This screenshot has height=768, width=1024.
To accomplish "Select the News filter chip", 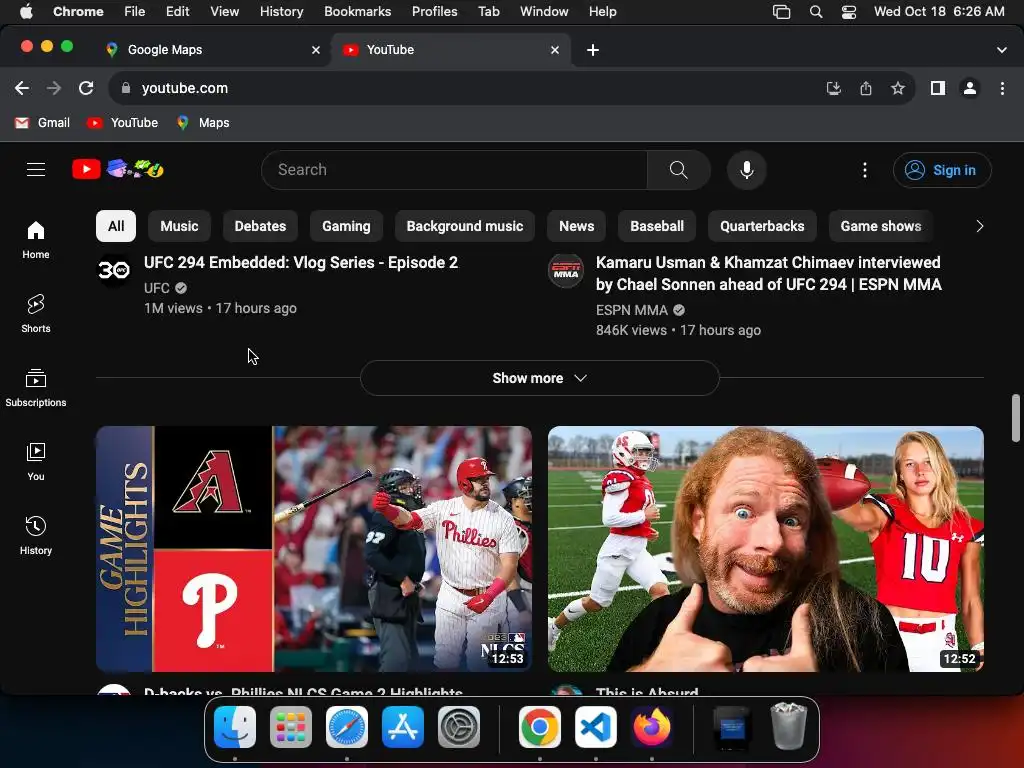I will (577, 226).
